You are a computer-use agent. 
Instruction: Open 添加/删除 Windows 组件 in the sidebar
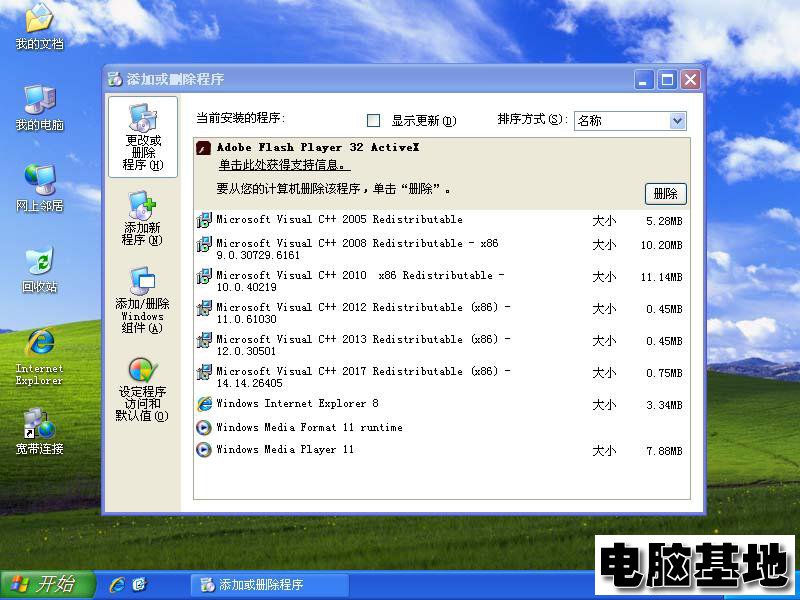[x=142, y=300]
